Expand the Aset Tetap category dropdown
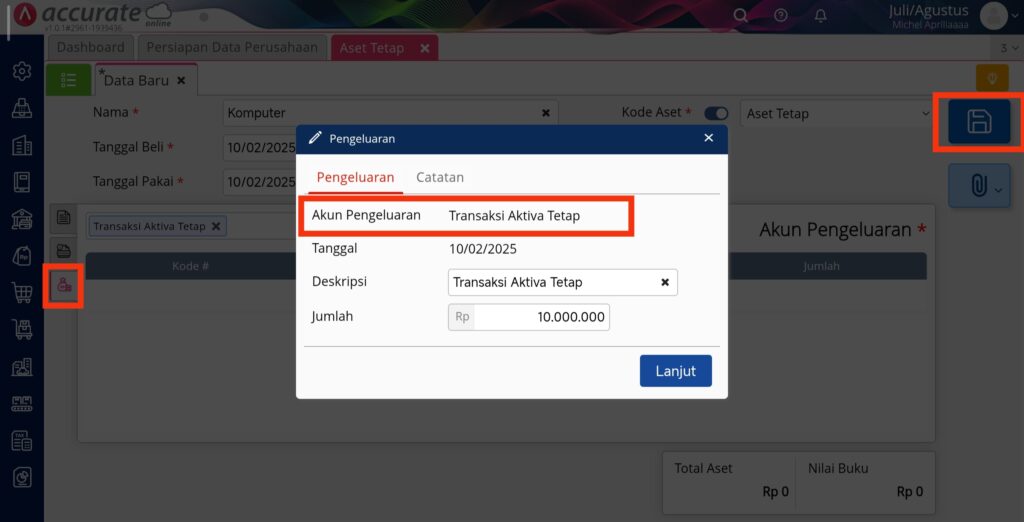This screenshot has height=522, width=1024. tap(838, 114)
